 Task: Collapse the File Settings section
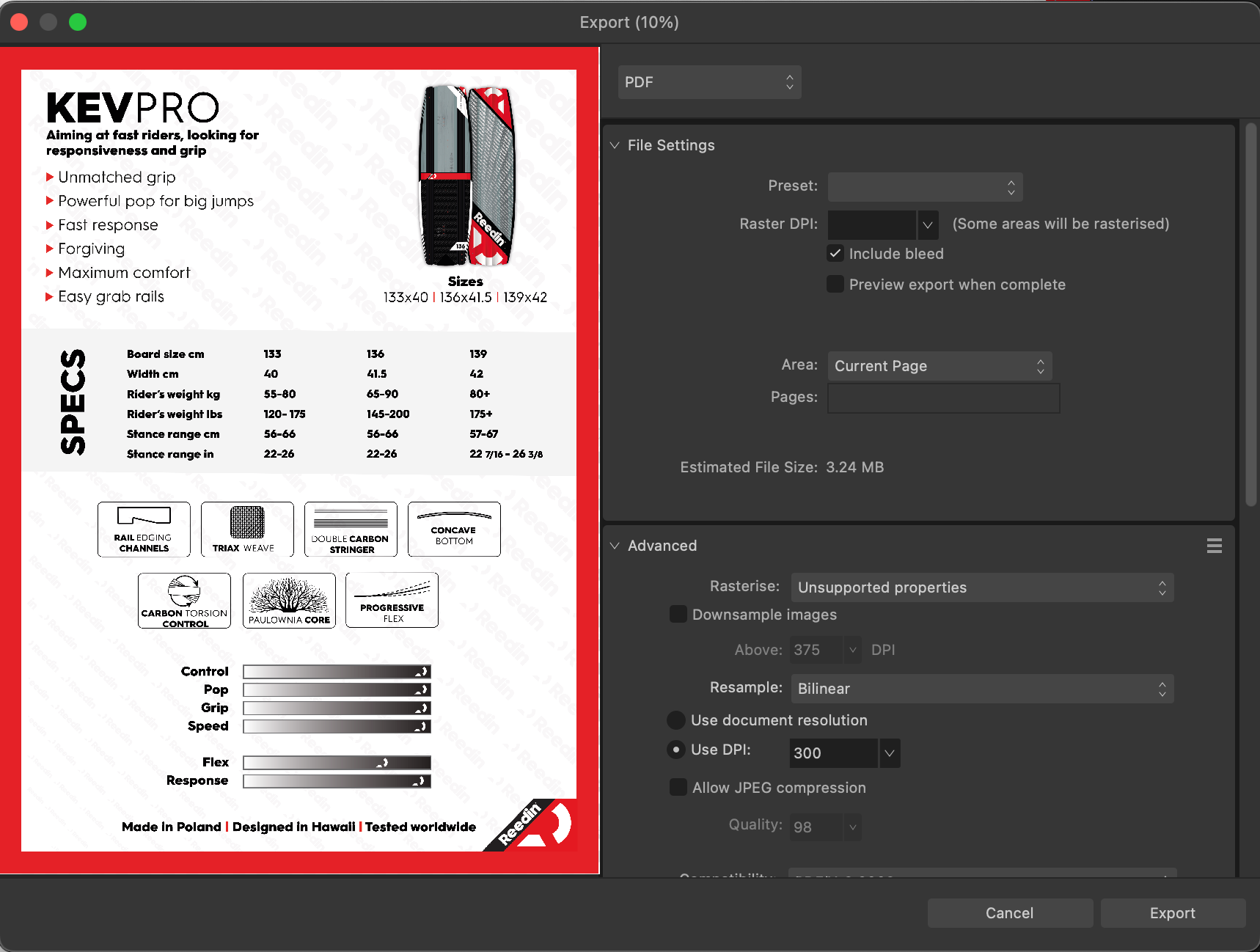pyautogui.click(x=615, y=145)
